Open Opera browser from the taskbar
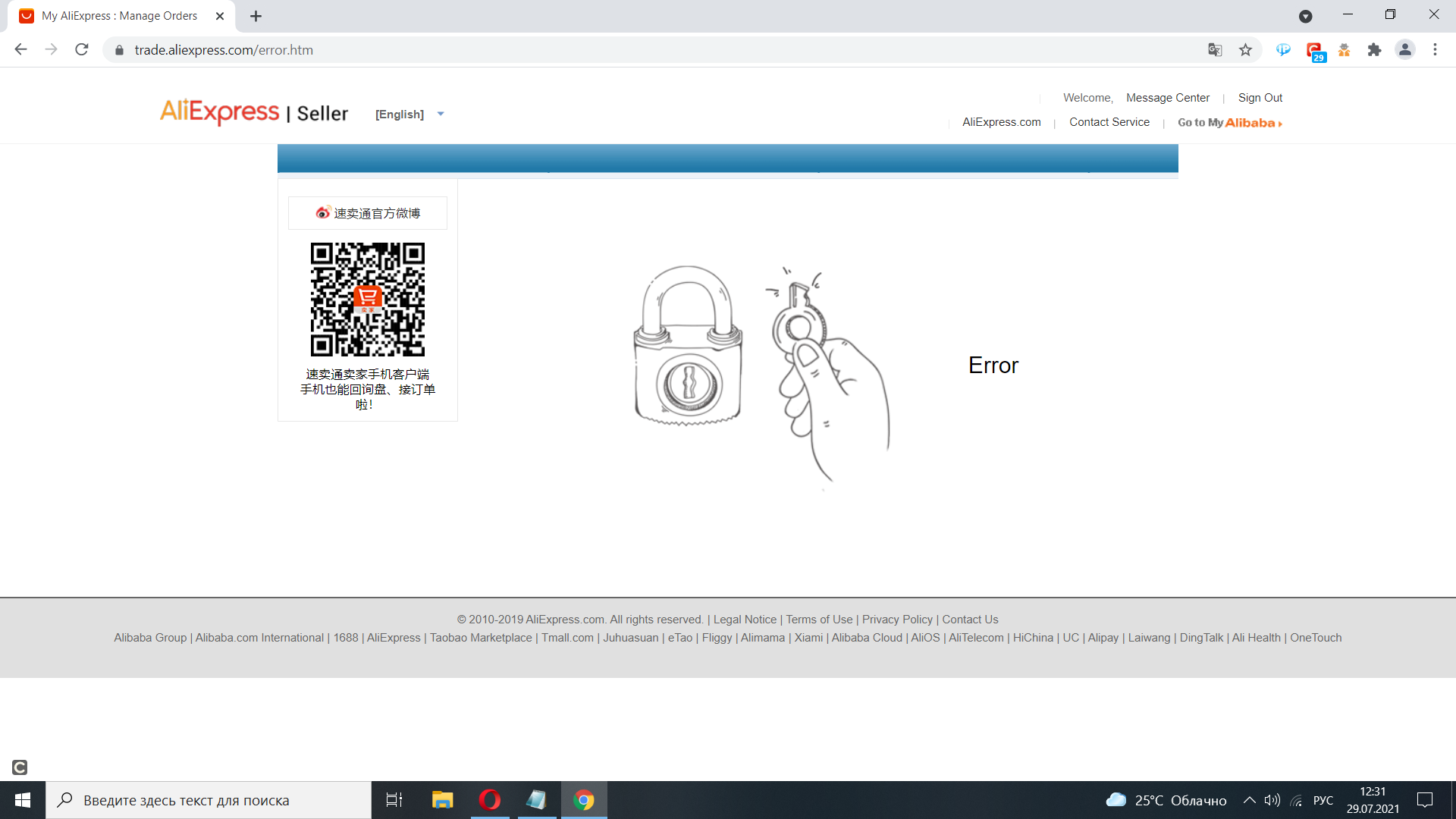1456x819 pixels. [x=490, y=800]
